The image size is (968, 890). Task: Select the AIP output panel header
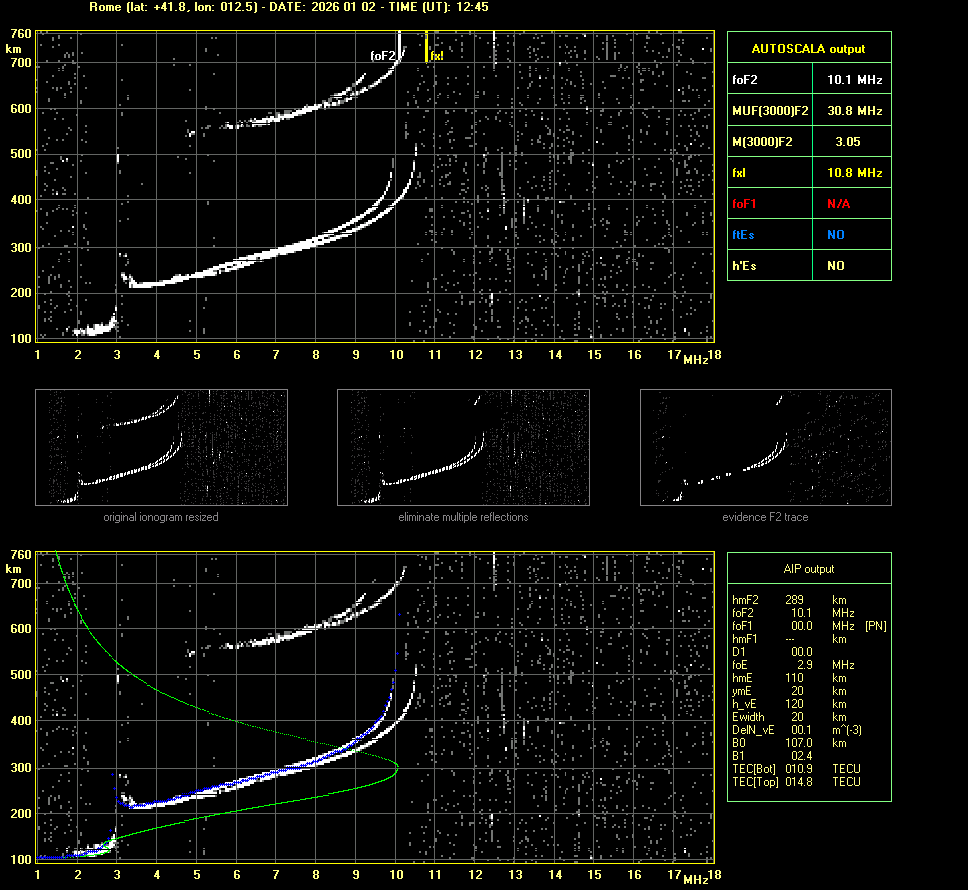click(x=808, y=569)
